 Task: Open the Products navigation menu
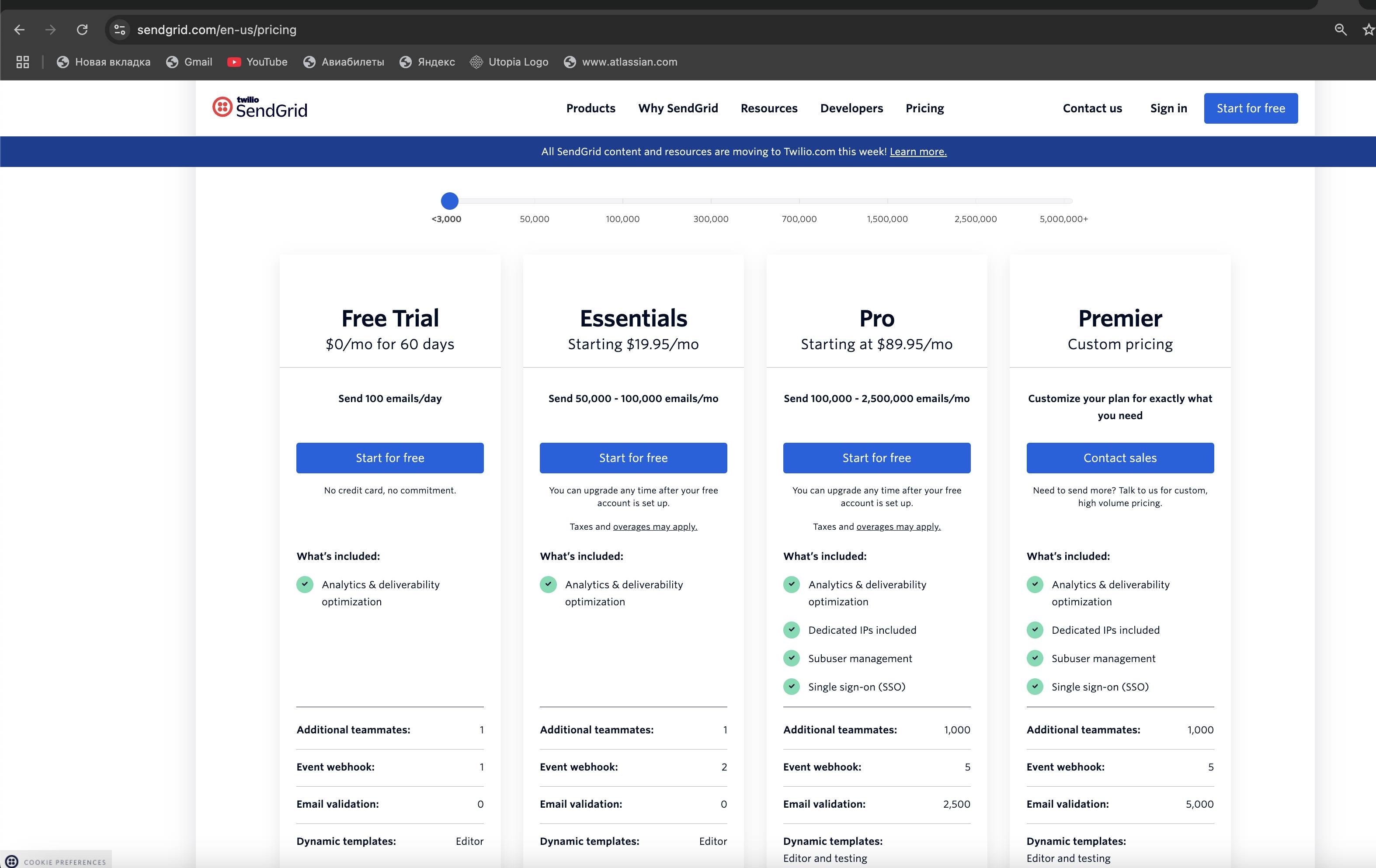(590, 108)
